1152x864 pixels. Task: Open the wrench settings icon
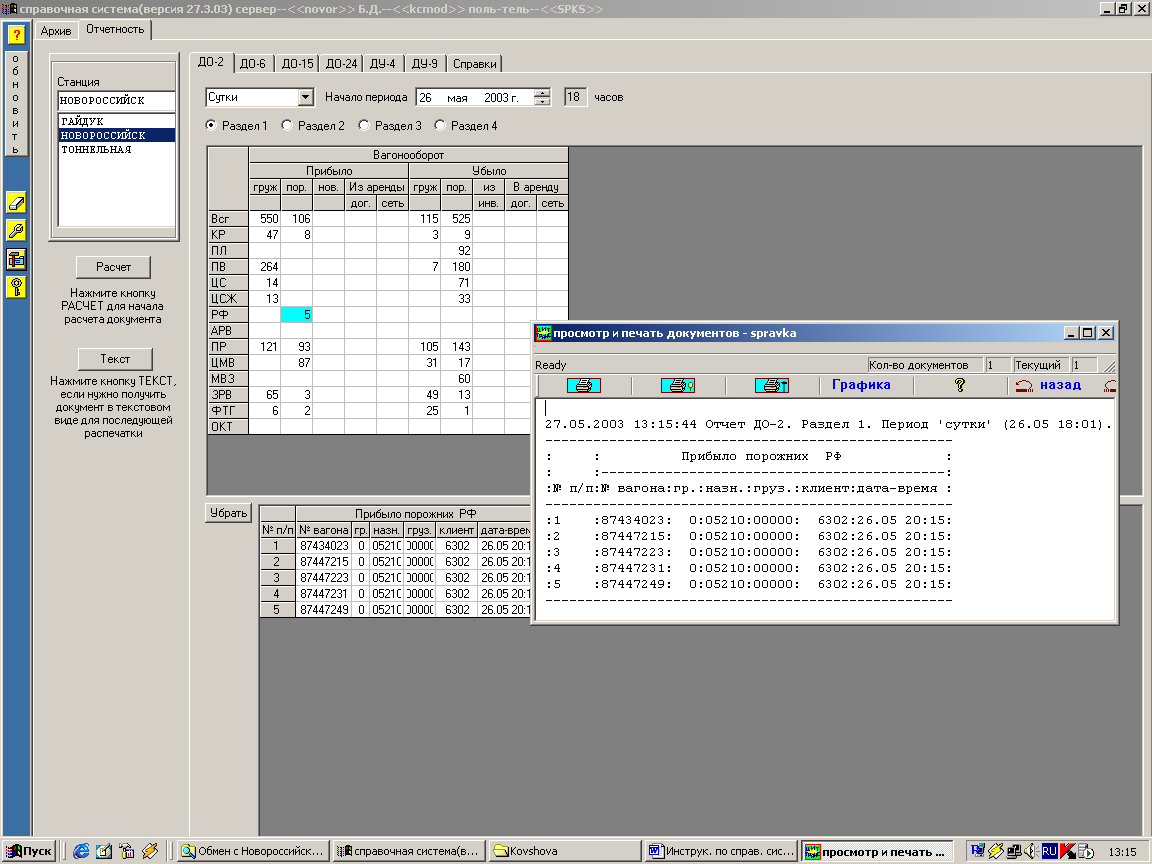pyautogui.click(x=16, y=231)
